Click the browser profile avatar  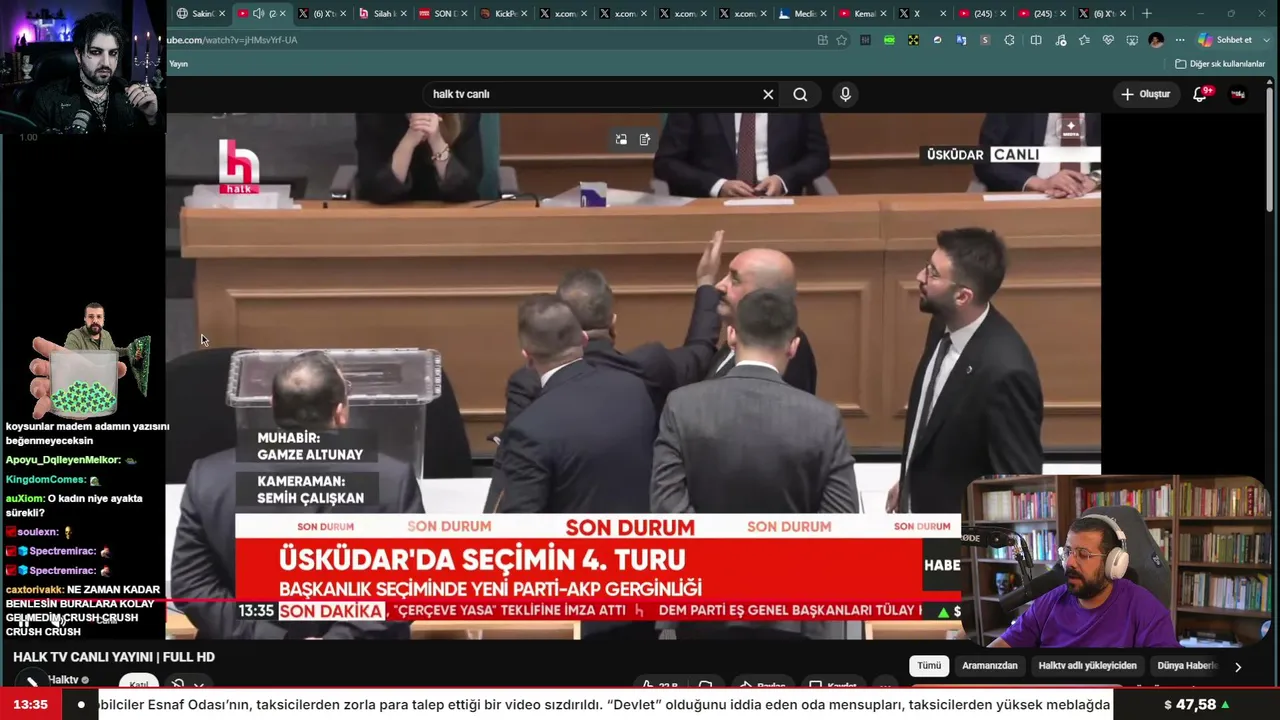click(1156, 40)
